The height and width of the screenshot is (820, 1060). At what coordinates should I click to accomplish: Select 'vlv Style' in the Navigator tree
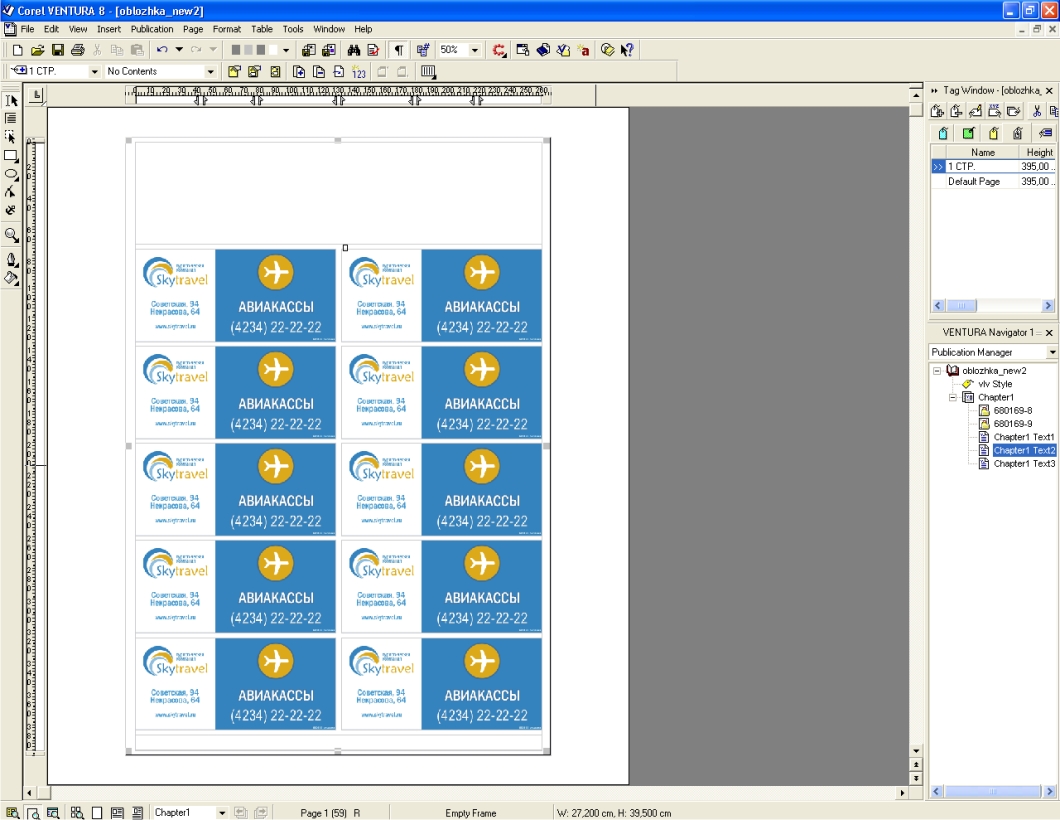point(995,384)
